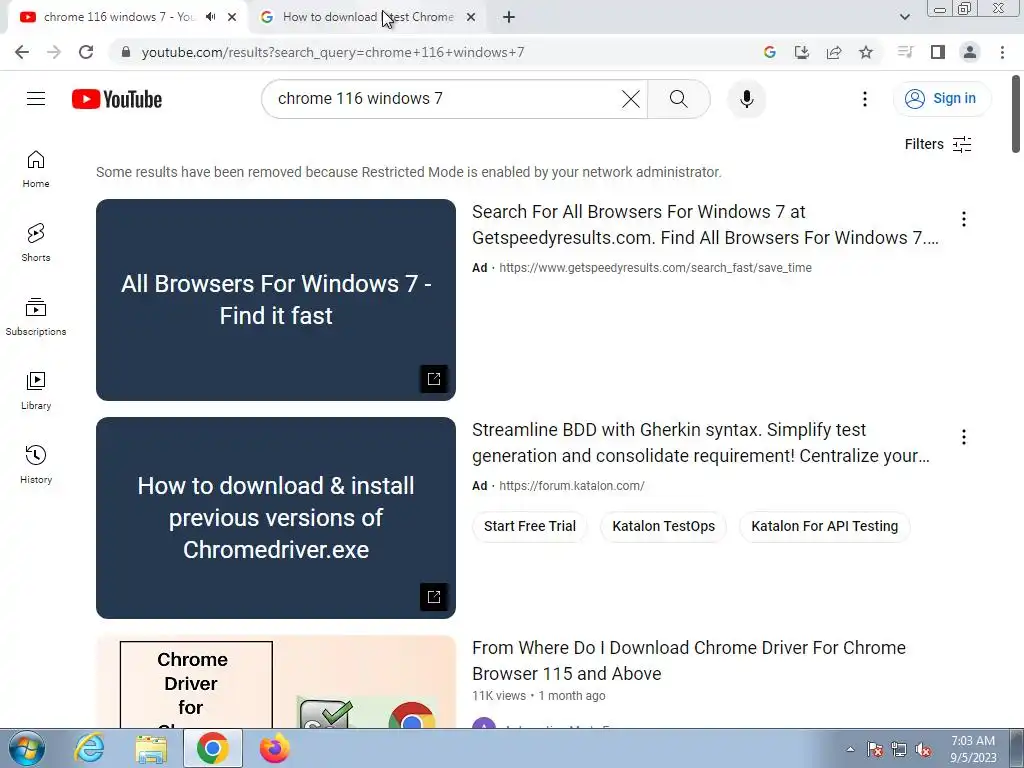Install app via address bar download icon

pos(802,52)
